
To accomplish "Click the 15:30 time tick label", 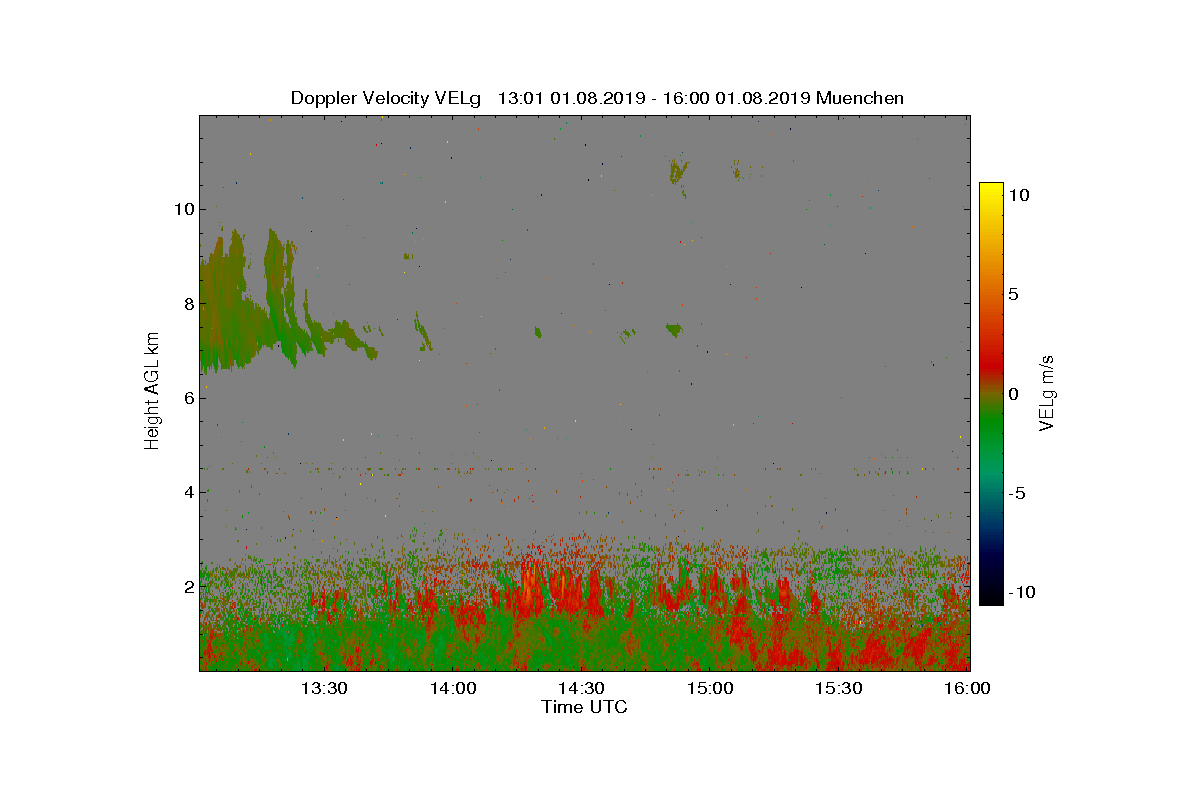I will (839, 688).
